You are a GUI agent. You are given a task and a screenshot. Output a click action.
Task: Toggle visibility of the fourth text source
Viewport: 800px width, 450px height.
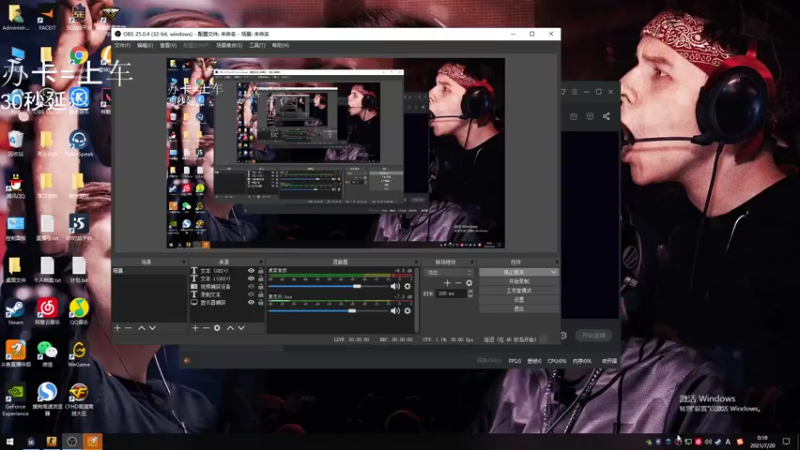click(251, 294)
